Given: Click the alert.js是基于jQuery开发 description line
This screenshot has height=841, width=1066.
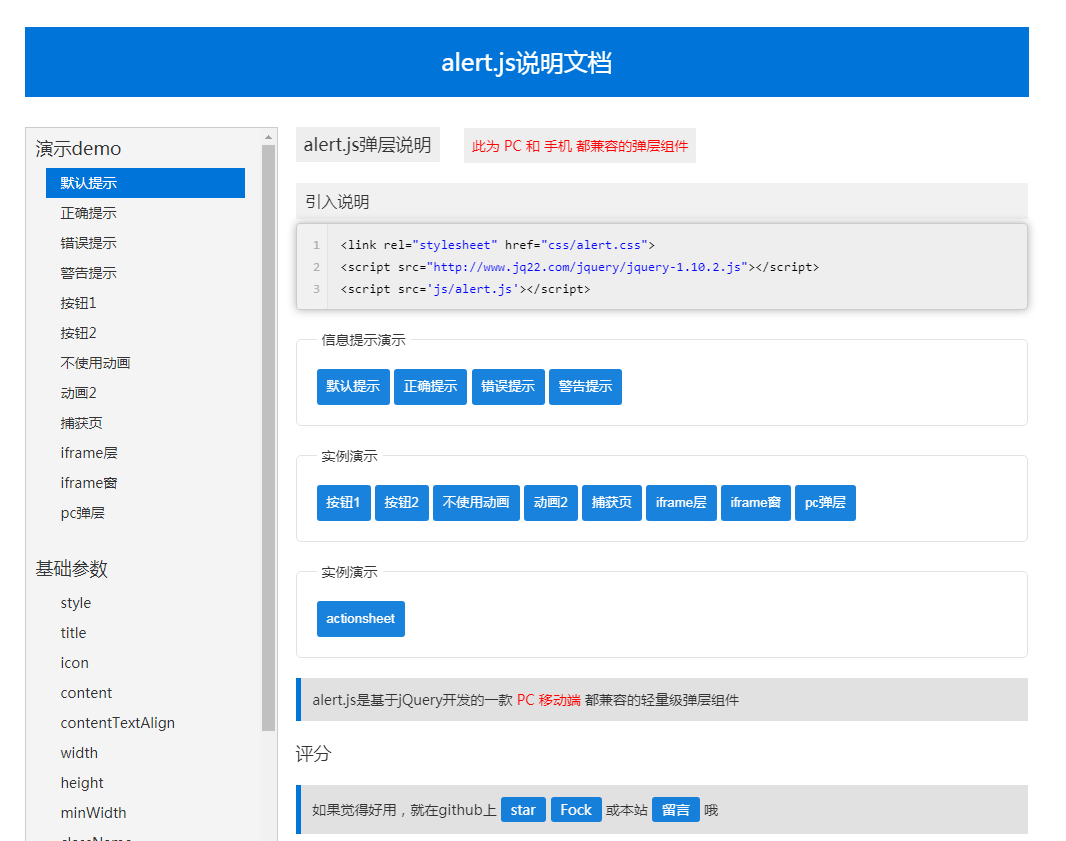Looking at the screenshot, I should [x=526, y=700].
